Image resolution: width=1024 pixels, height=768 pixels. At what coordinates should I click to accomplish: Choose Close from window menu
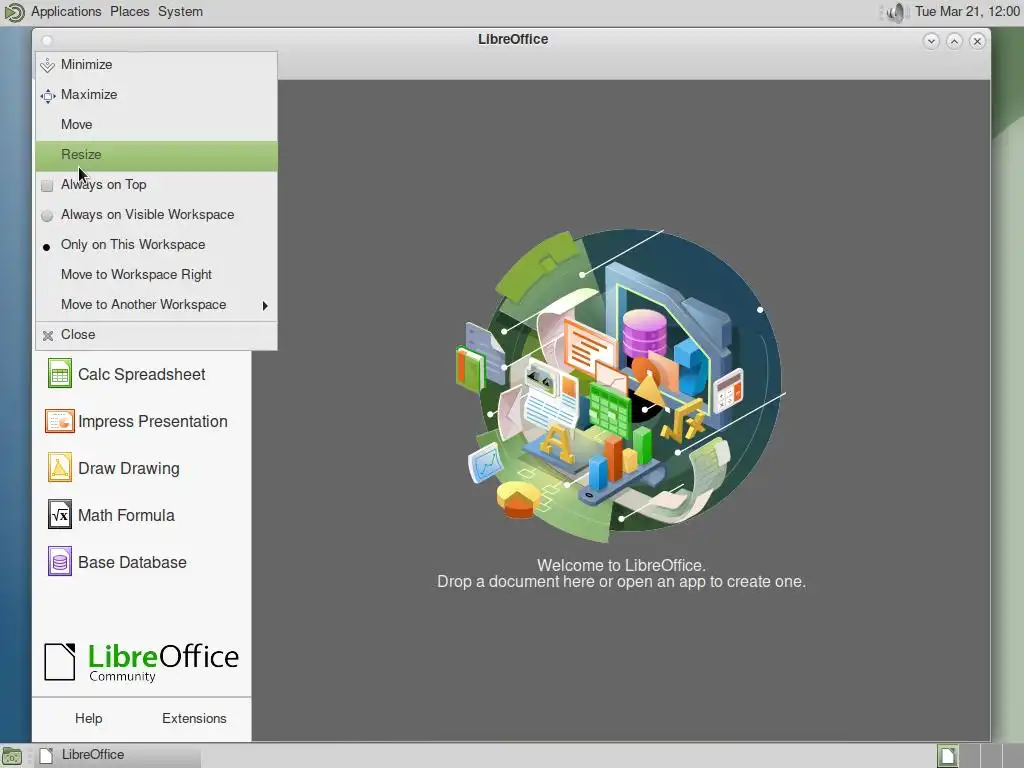(x=156, y=335)
